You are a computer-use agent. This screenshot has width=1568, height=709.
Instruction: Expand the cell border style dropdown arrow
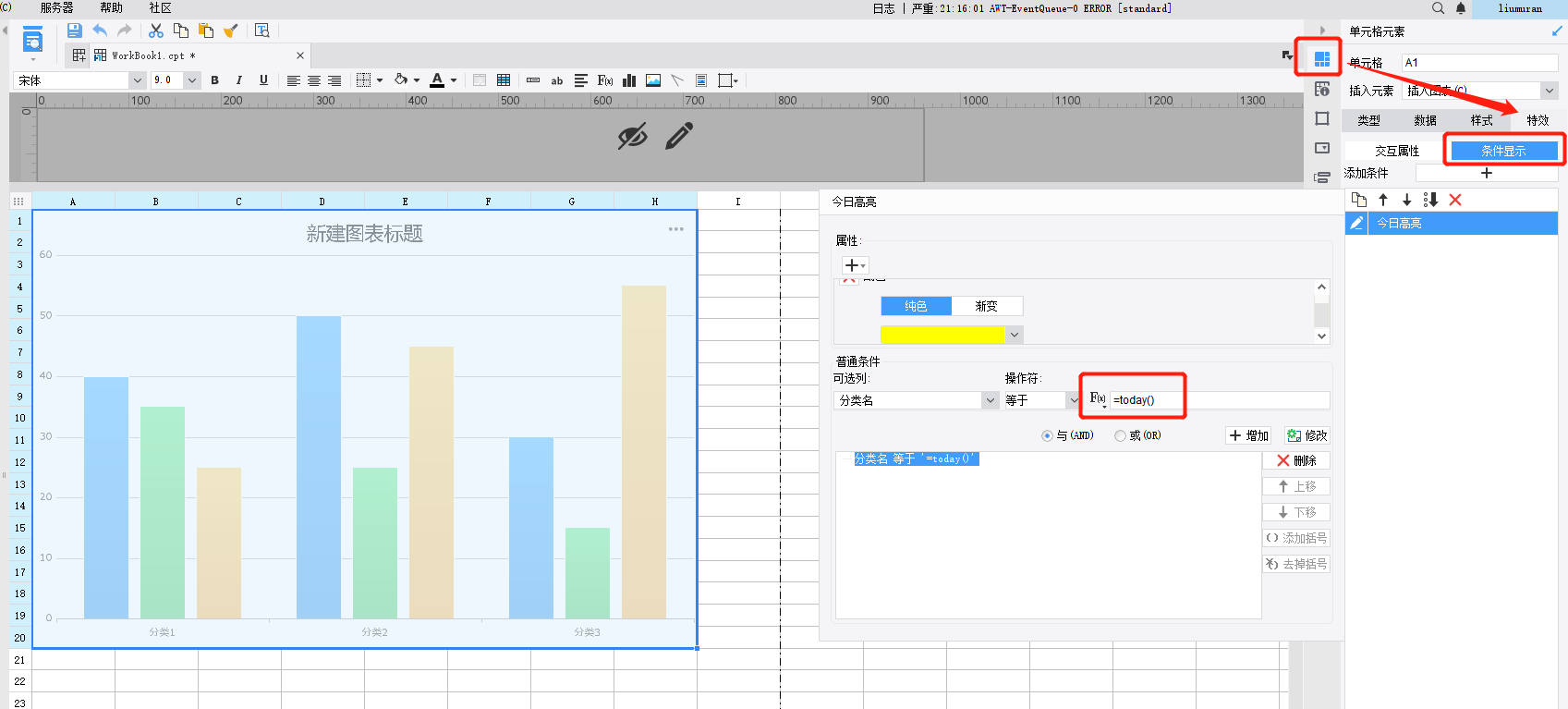coord(380,80)
